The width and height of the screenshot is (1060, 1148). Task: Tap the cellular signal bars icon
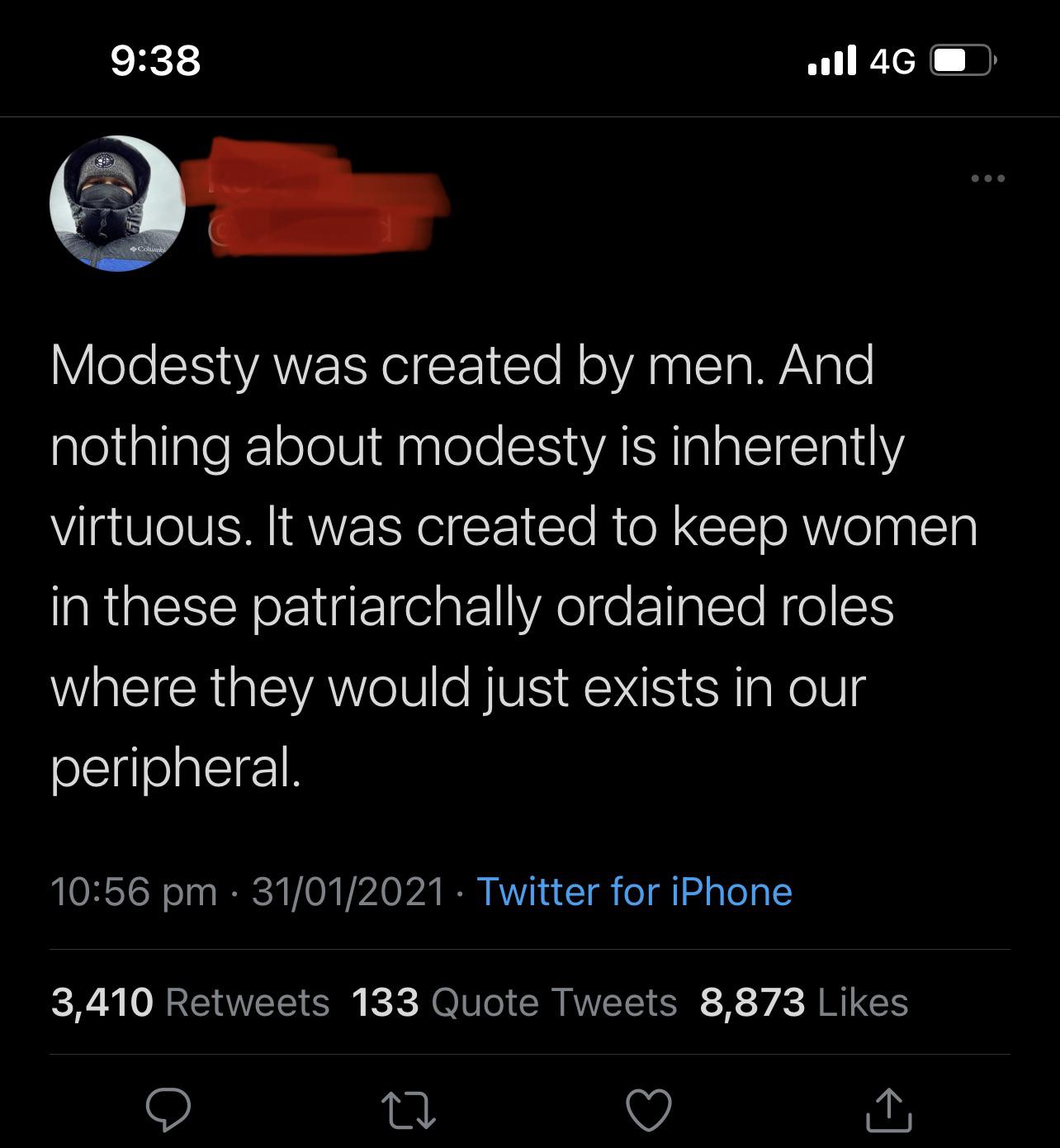tap(832, 60)
